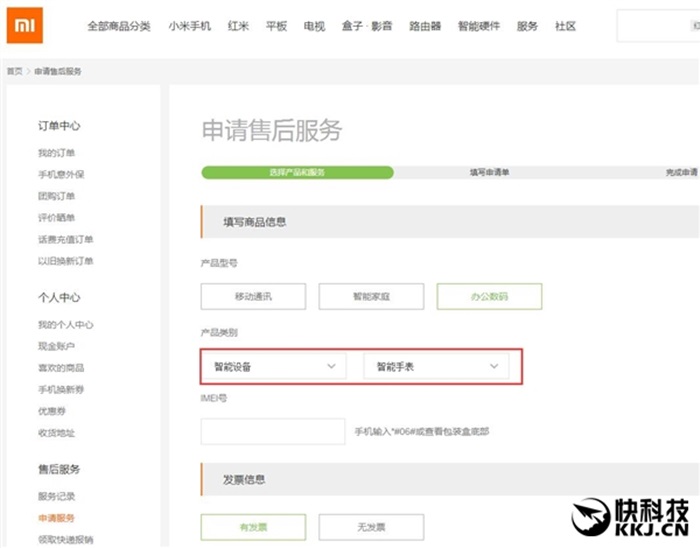Click the 发票信息 section header
Viewport: 700px width, 548px height.
tap(450, 479)
